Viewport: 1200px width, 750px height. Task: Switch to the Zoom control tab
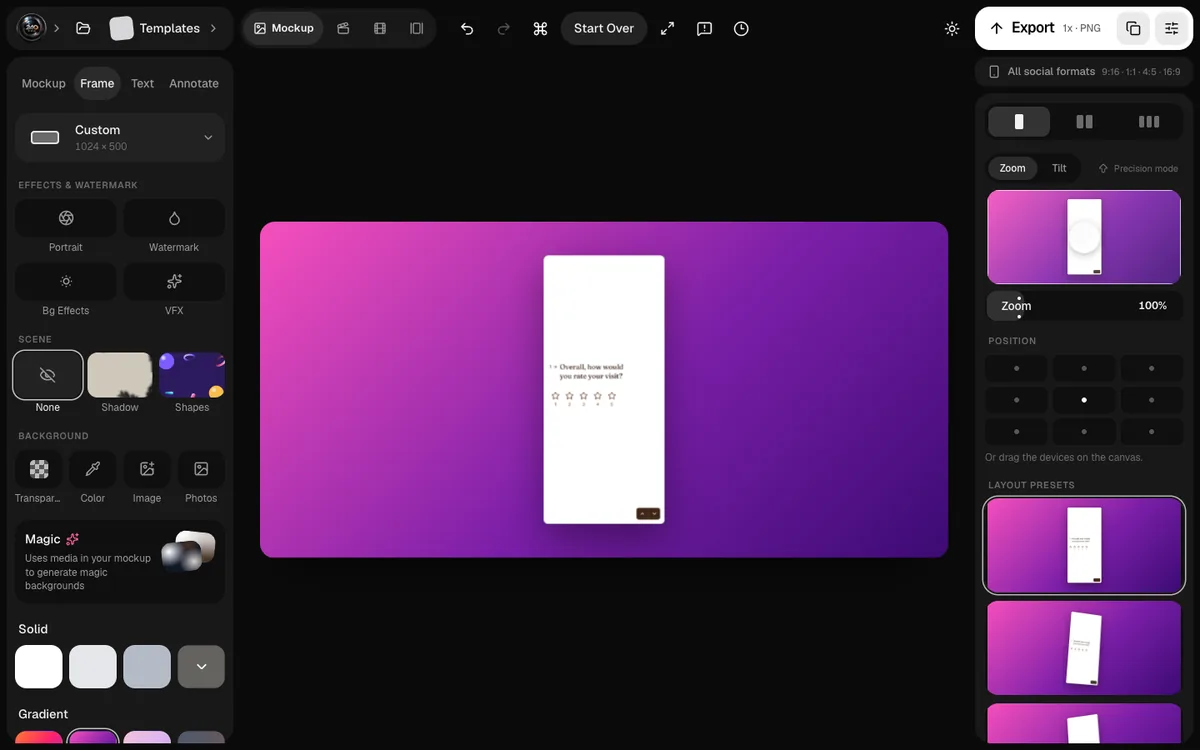(1012, 168)
